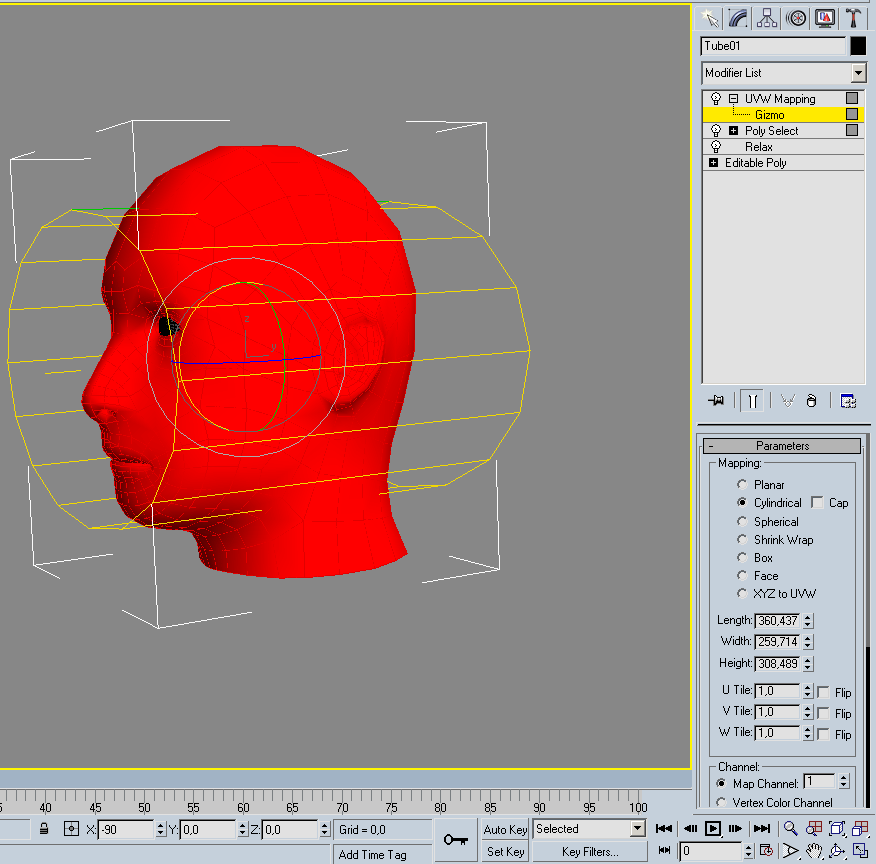This screenshot has height=864, width=876.
Task: Open the Selected key filter dropdown
Action: pyautogui.click(x=637, y=829)
